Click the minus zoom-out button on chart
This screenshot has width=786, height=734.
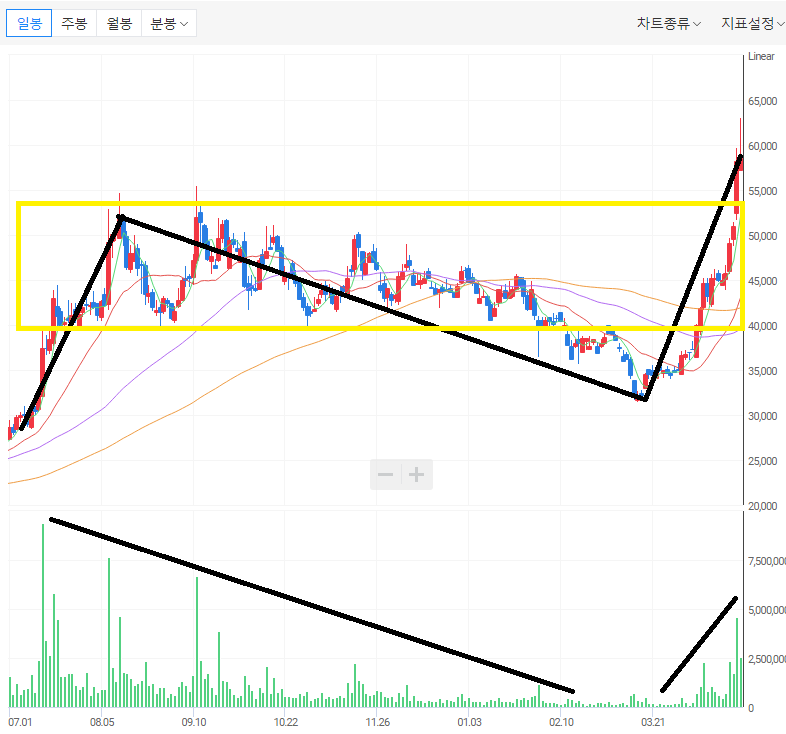(x=385, y=474)
